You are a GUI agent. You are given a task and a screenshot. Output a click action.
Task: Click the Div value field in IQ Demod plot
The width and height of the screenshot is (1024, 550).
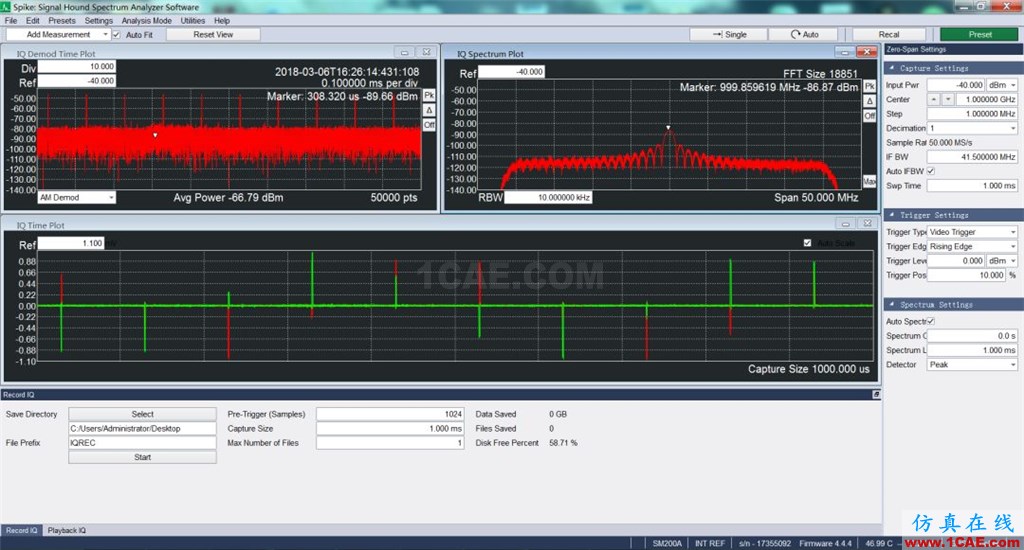tap(76, 67)
